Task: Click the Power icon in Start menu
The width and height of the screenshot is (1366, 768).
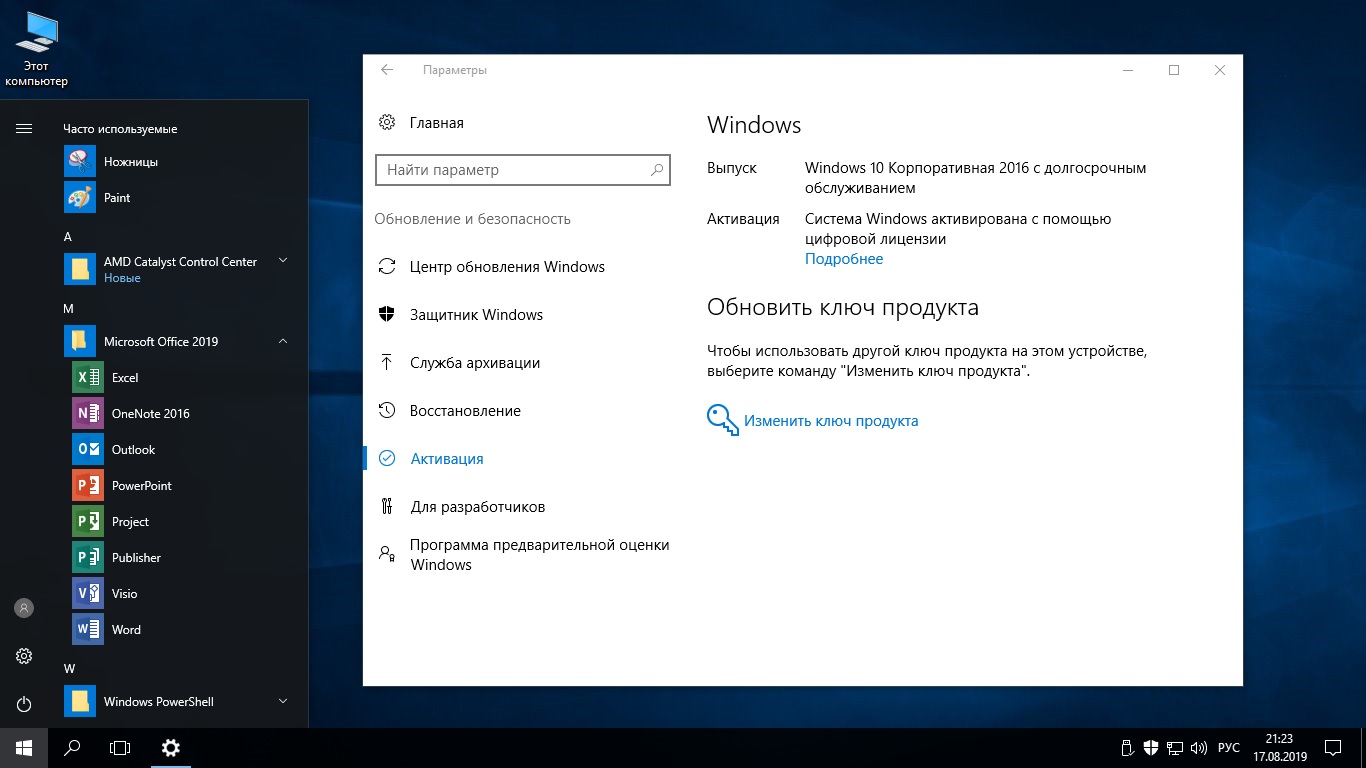Action: pos(24,704)
